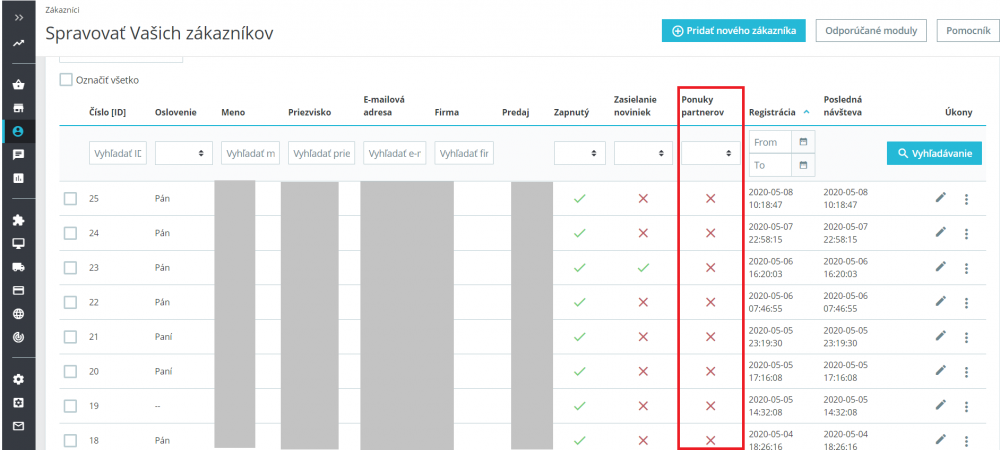Edit customer 25 with pencil icon
Image resolution: width=1000 pixels, height=450 pixels.
[x=941, y=198]
